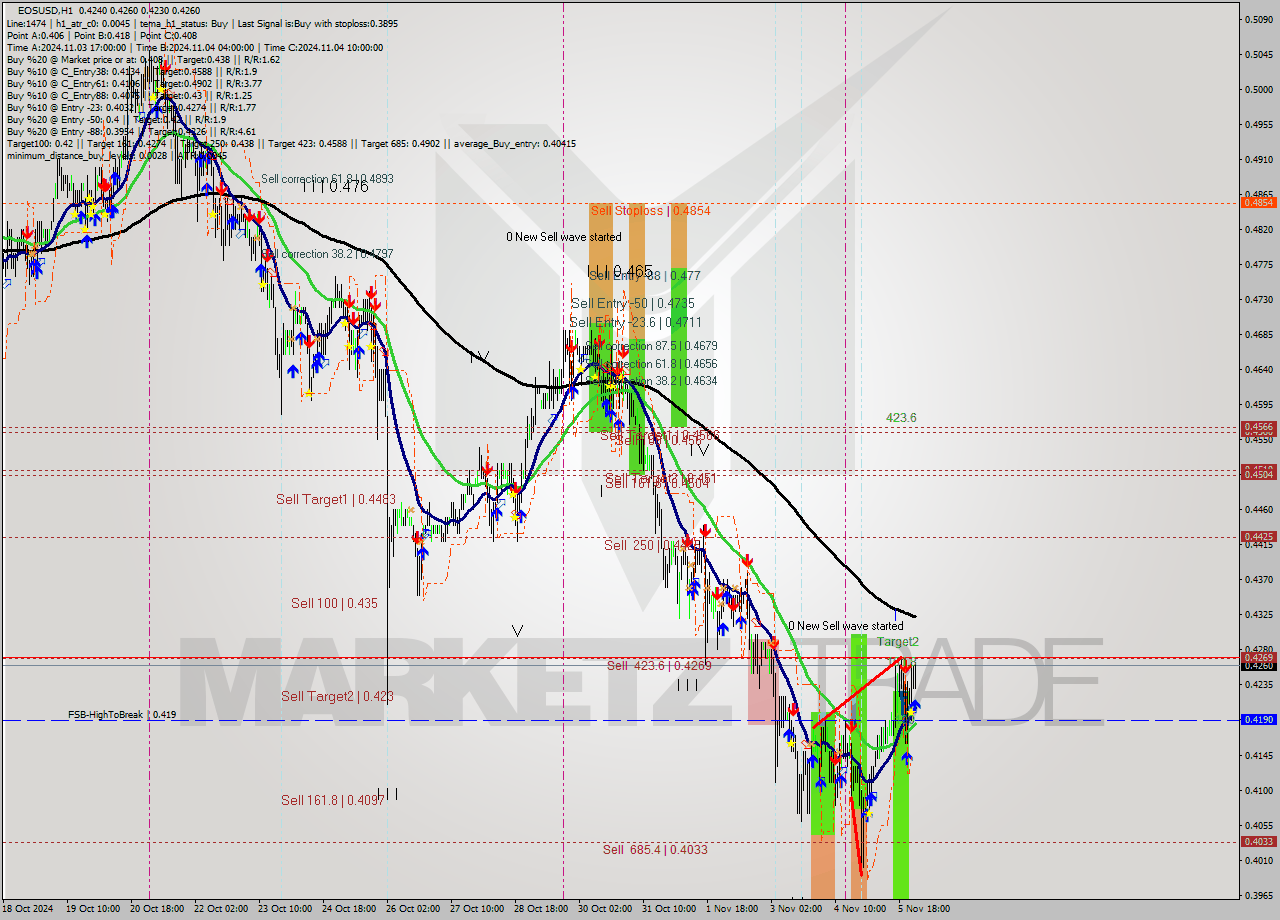Click the 0.4910 price axis value
The width and height of the screenshot is (1280, 920).
[1258, 159]
